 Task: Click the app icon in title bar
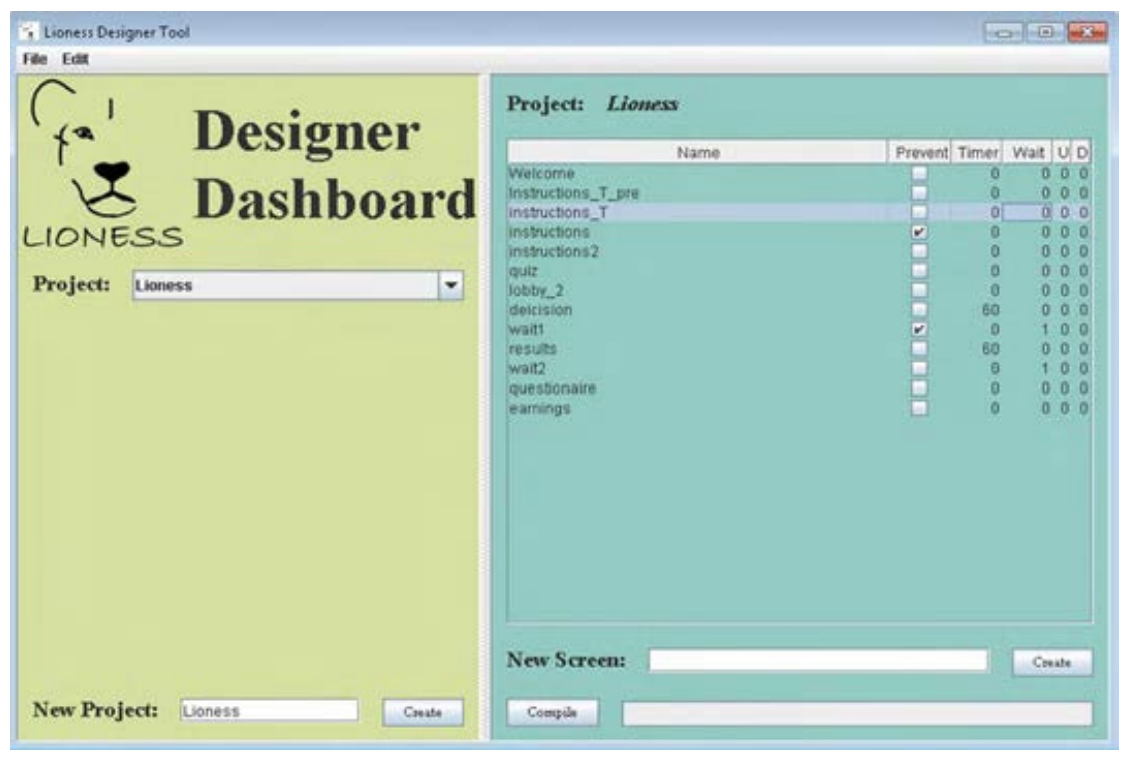tap(30, 33)
